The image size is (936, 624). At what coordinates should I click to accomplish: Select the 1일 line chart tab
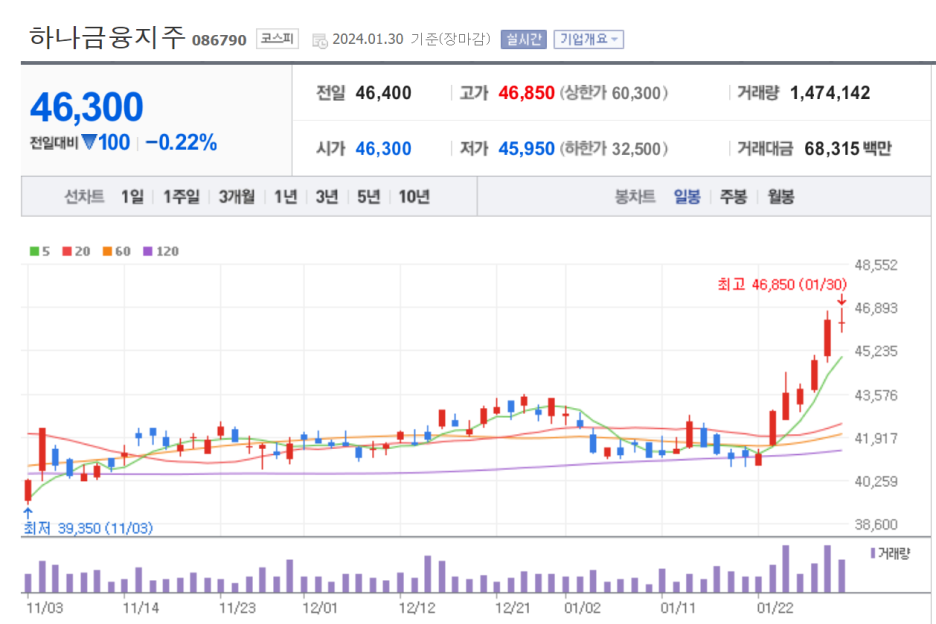(x=132, y=196)
